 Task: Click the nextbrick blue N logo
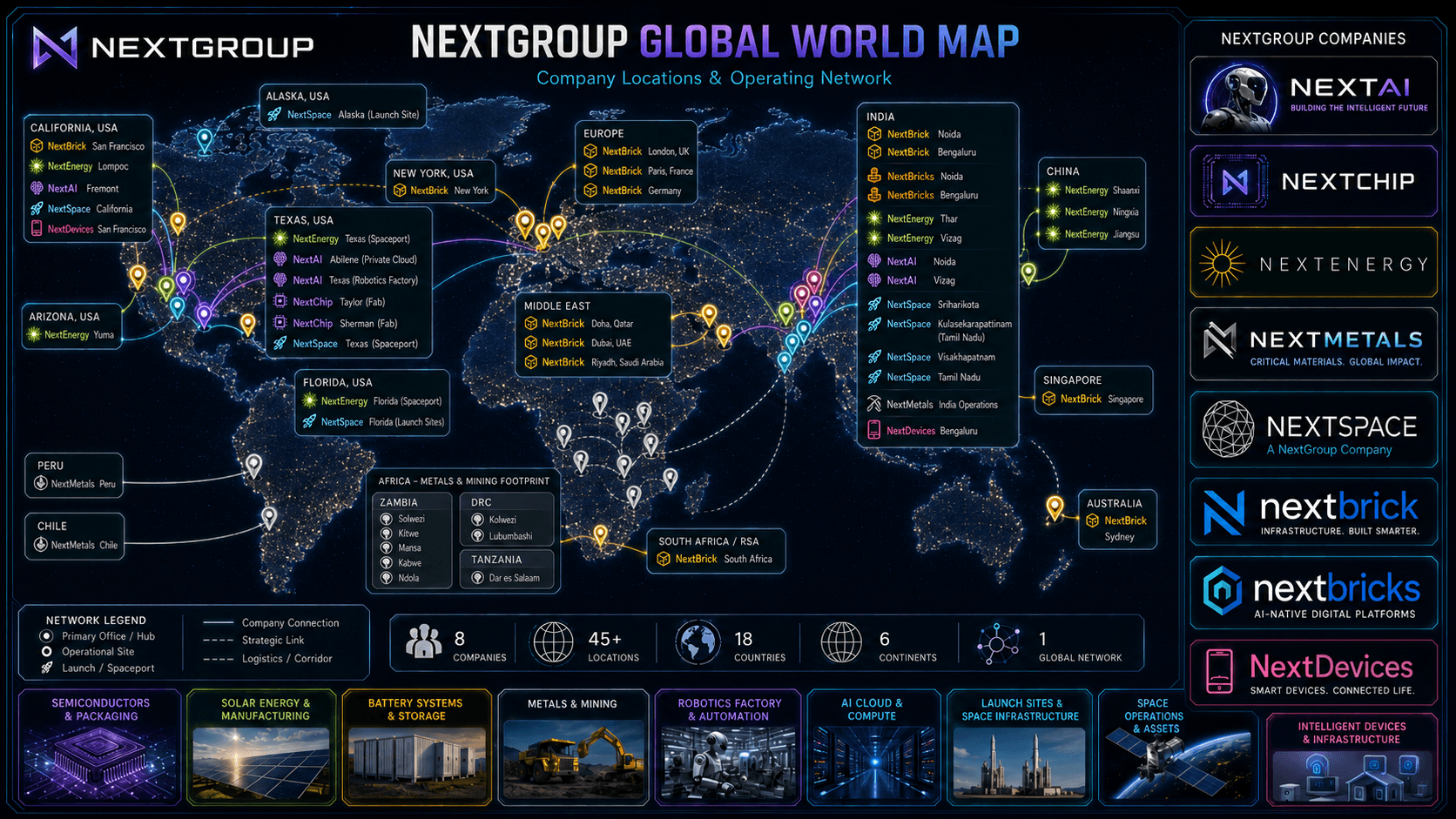1223,513
